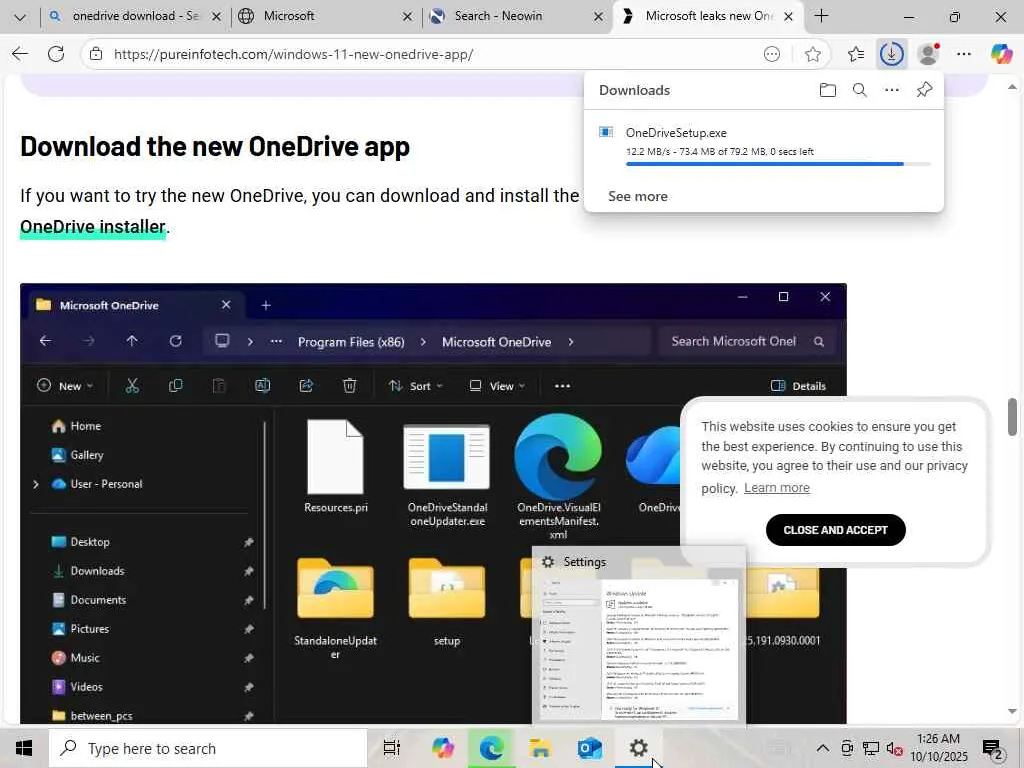Open Edge Settings and more menu

[x=964, y=54]
